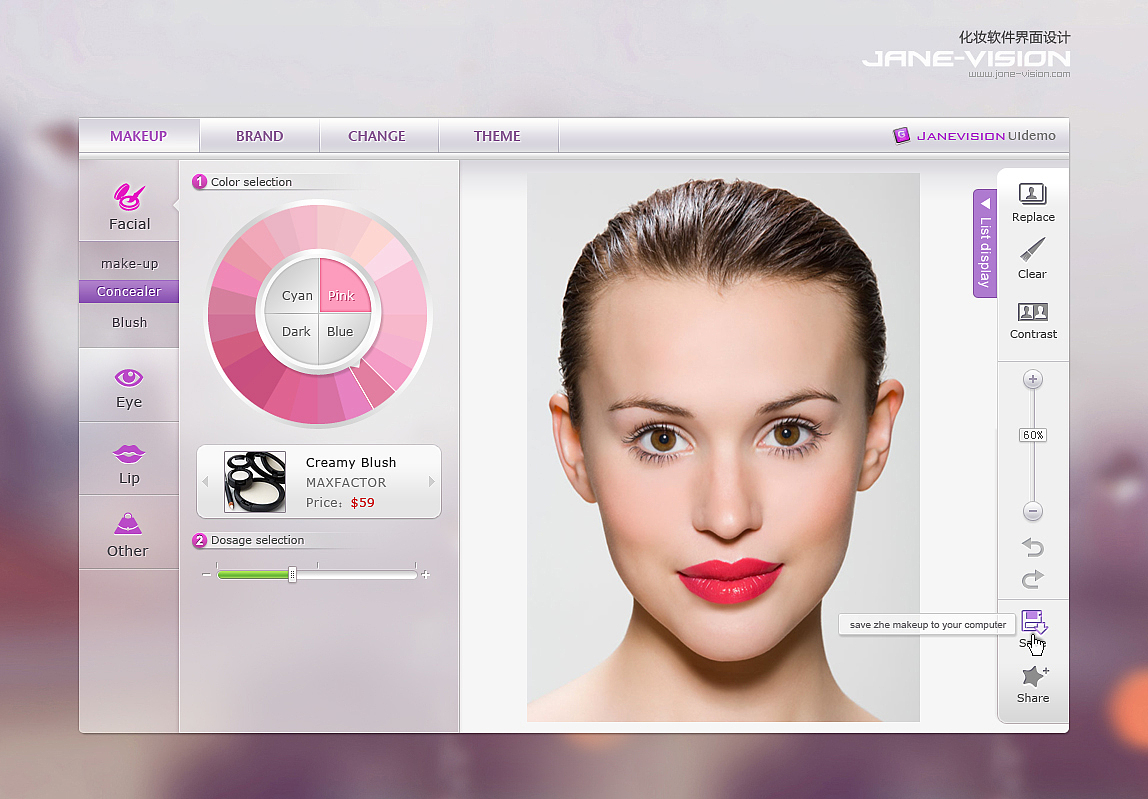Increase dosage with plus sign
1148x799 pixels.
tap(425, 575)
